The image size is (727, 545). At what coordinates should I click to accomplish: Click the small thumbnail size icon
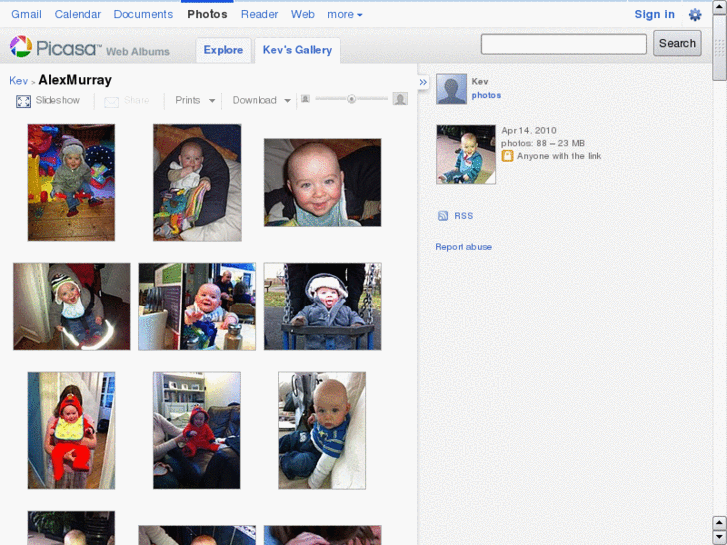click(305, 99)
